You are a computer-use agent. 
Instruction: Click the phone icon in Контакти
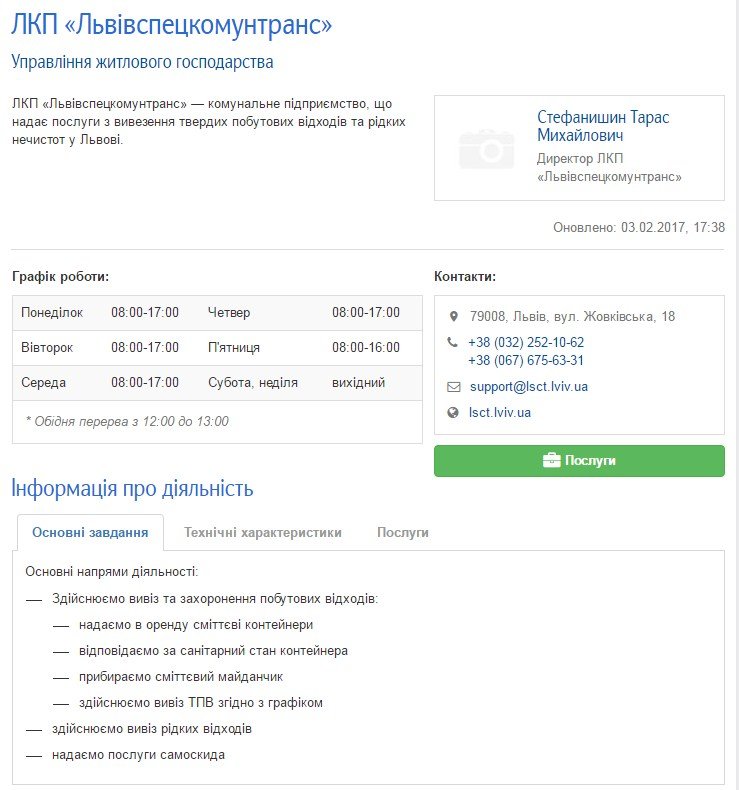tap(453, 342)
